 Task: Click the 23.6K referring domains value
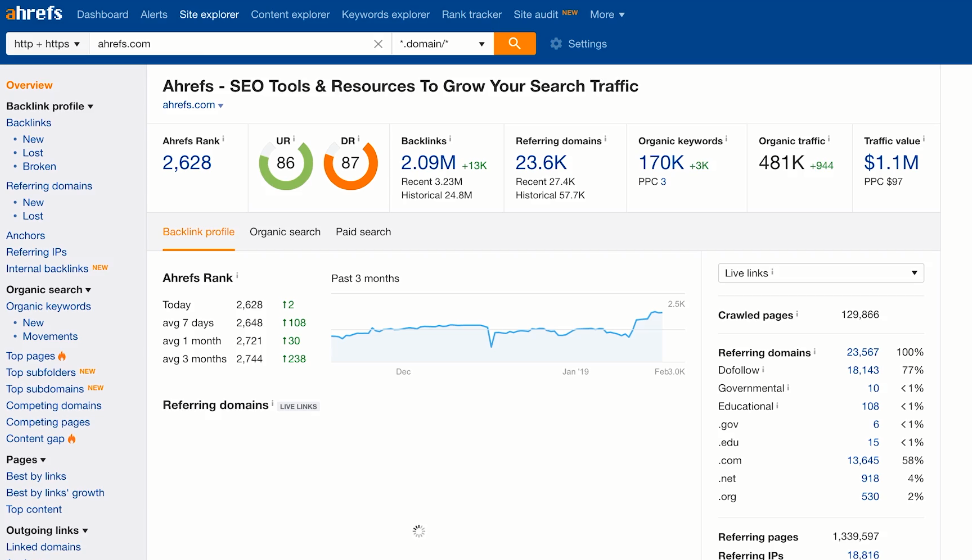(541, 162)
